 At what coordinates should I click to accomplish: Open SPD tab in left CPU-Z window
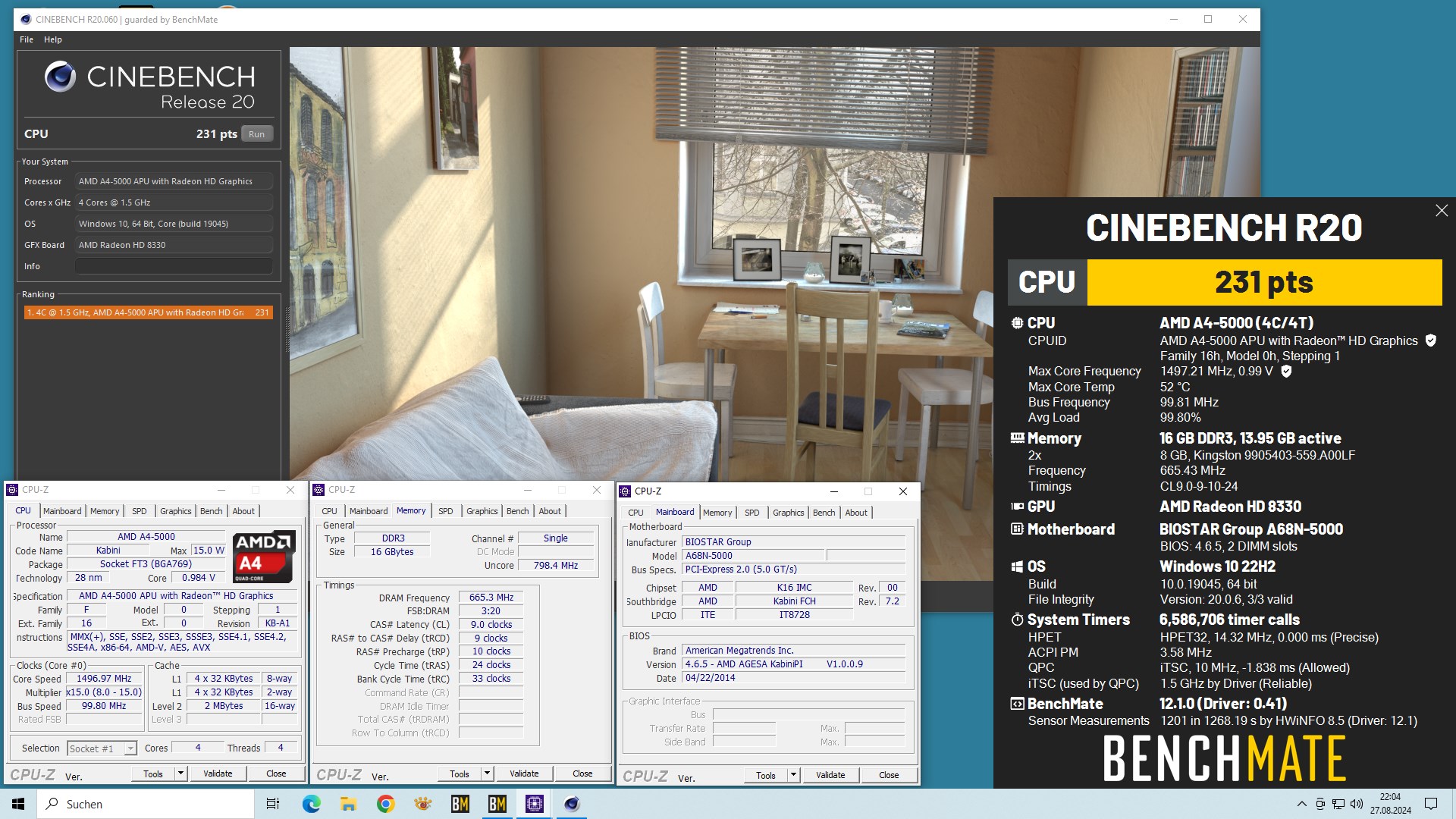coord(140,511)
